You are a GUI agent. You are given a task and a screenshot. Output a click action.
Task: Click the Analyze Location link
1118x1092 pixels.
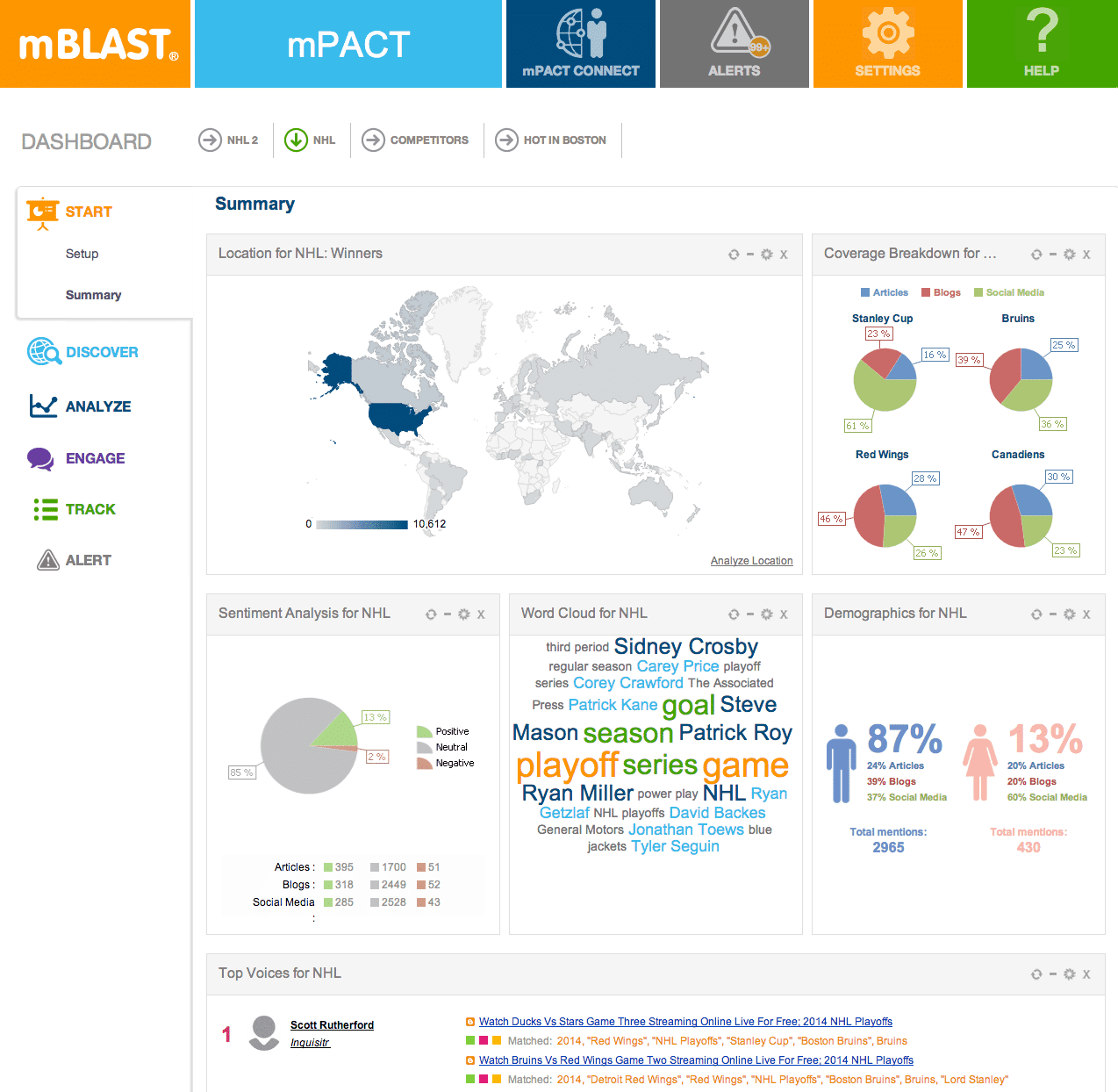751,561
